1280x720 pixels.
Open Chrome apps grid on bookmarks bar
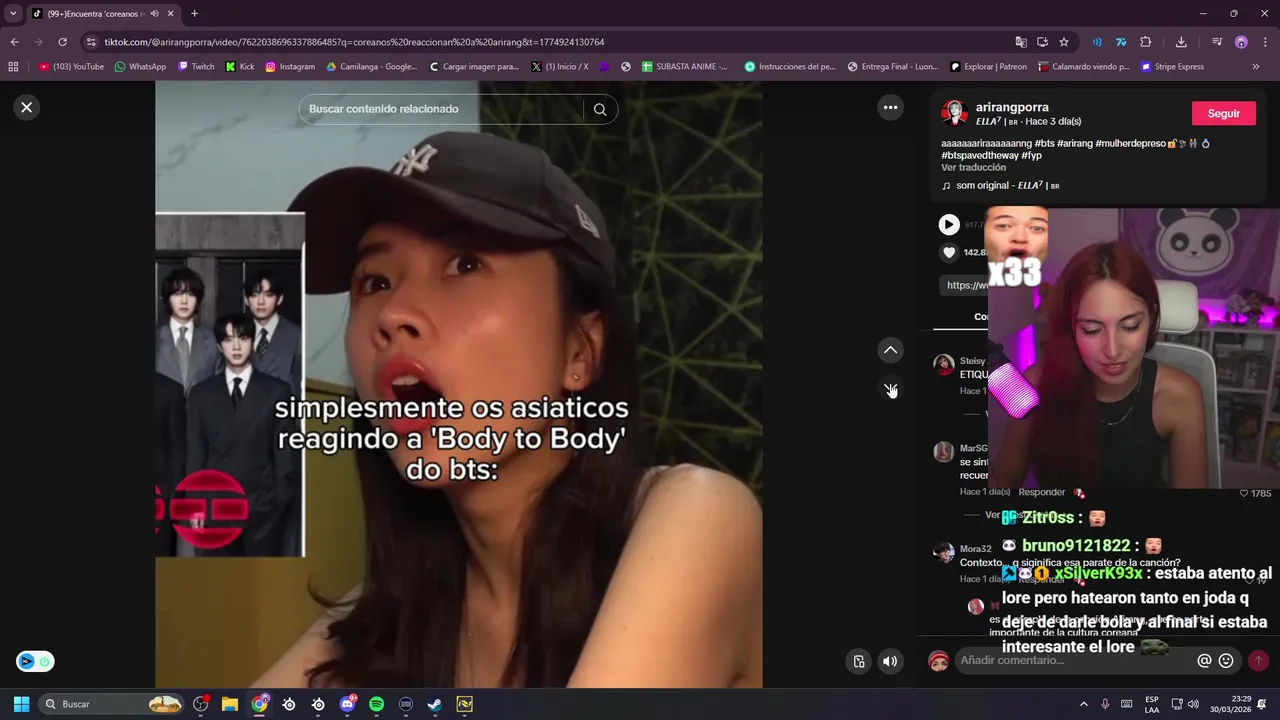click(x=13, y=67)
